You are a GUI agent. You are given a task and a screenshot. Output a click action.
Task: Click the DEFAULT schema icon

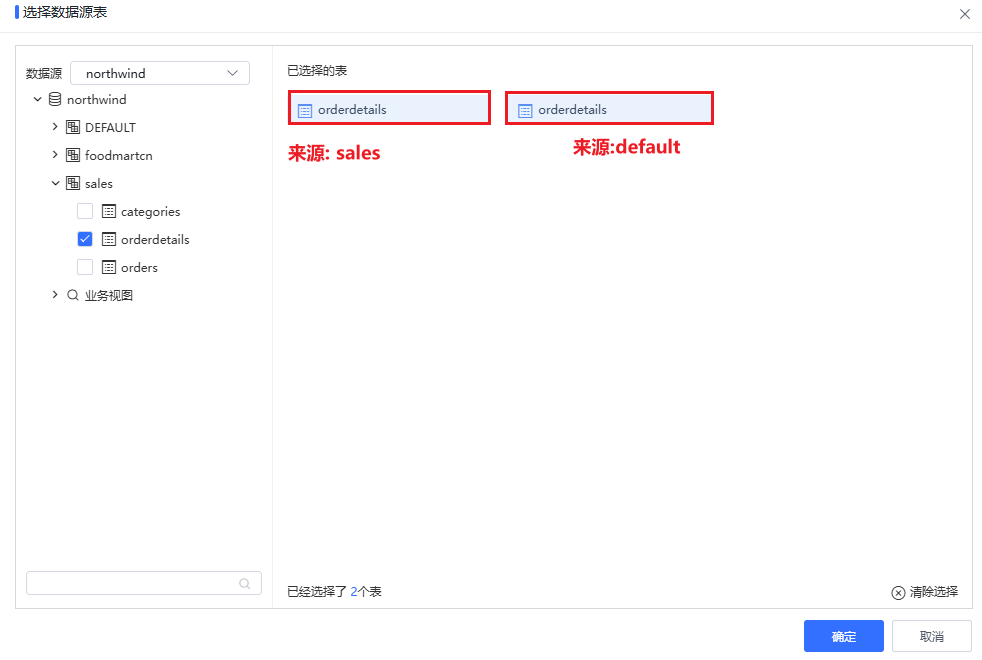click(x=73, y=127)
